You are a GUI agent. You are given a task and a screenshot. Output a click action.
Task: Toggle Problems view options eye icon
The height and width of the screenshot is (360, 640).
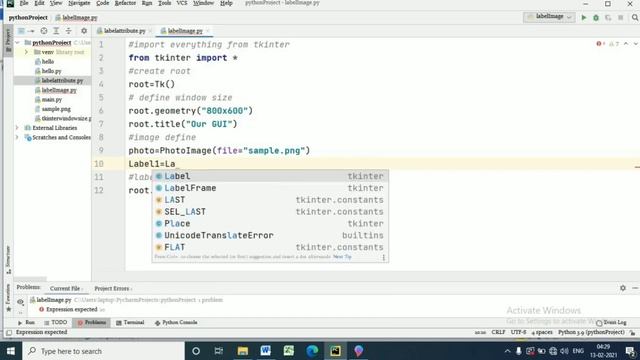coord(20,302)
